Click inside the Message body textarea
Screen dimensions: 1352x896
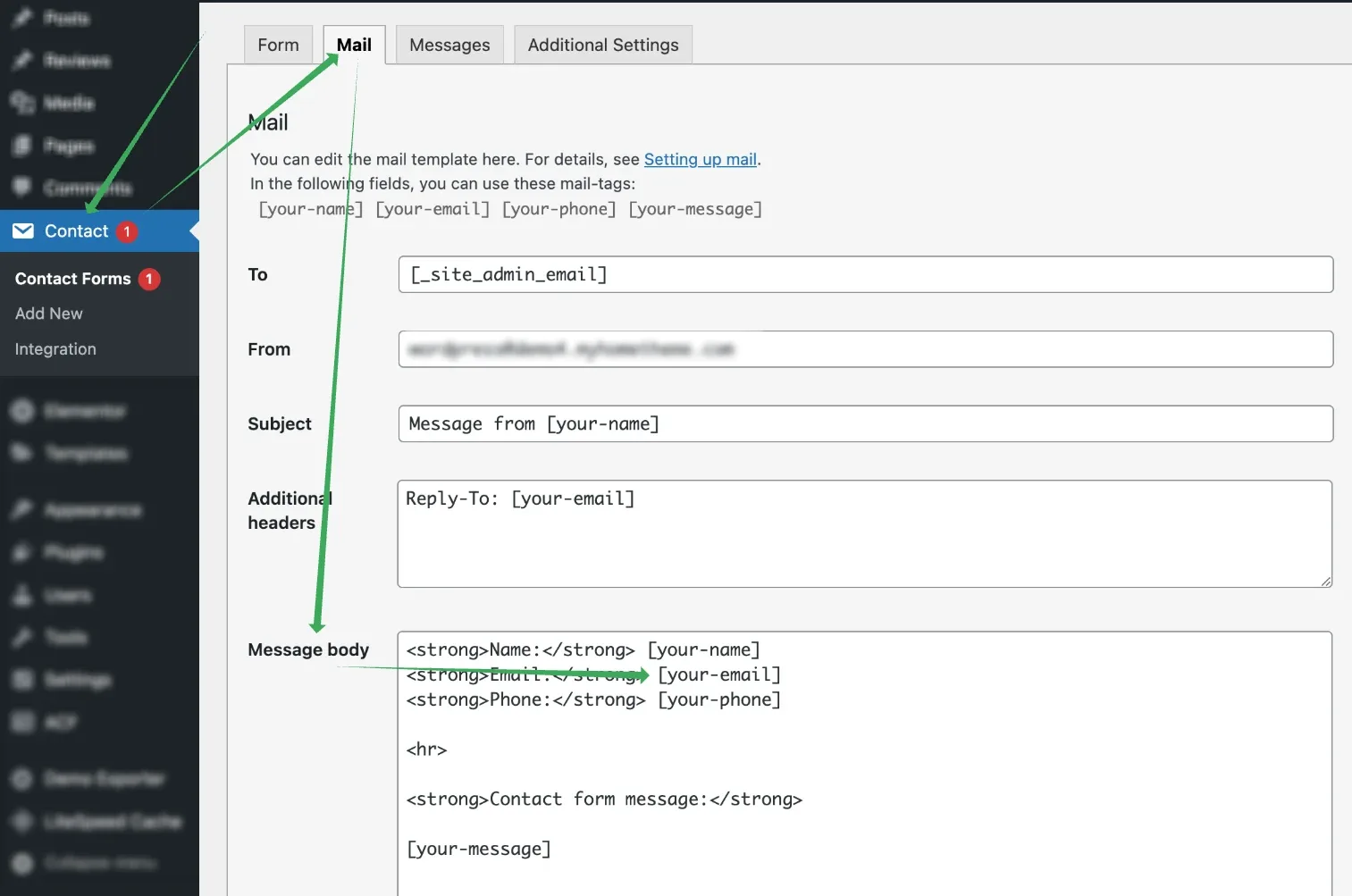[865, 764]
